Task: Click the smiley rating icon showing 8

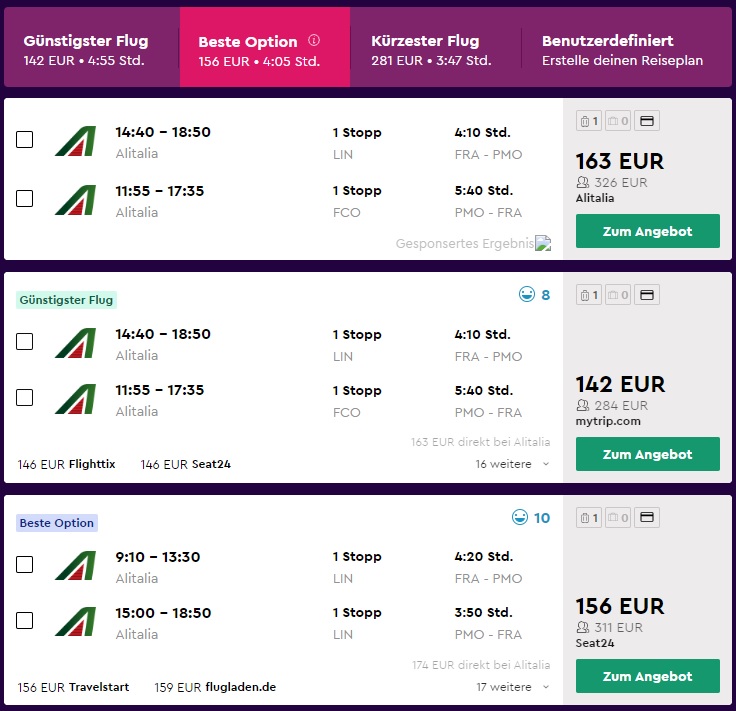Action: pos(526,295)
